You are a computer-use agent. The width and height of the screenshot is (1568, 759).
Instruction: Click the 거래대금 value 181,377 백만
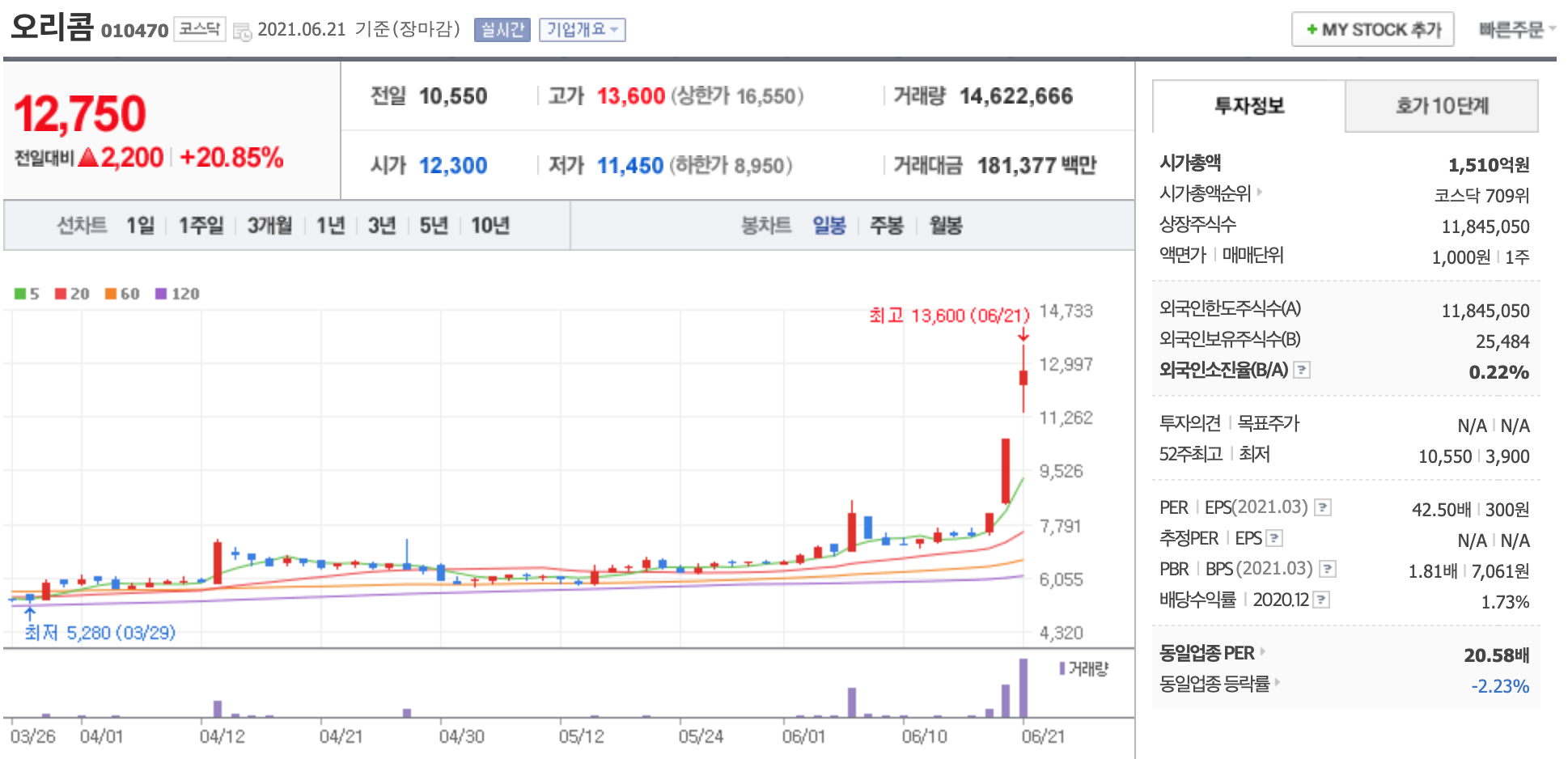(x=1036, y=166)
